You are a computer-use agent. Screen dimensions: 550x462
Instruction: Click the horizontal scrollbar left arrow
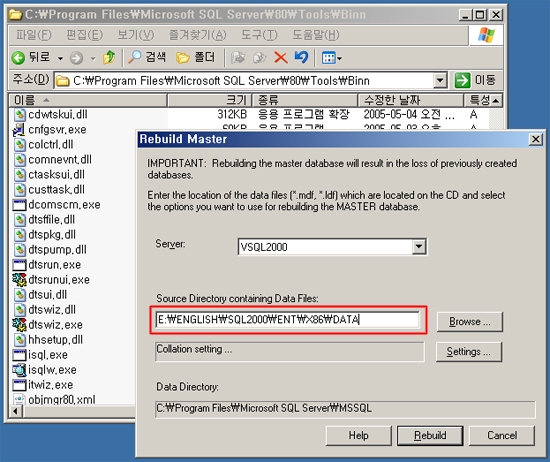15,411
